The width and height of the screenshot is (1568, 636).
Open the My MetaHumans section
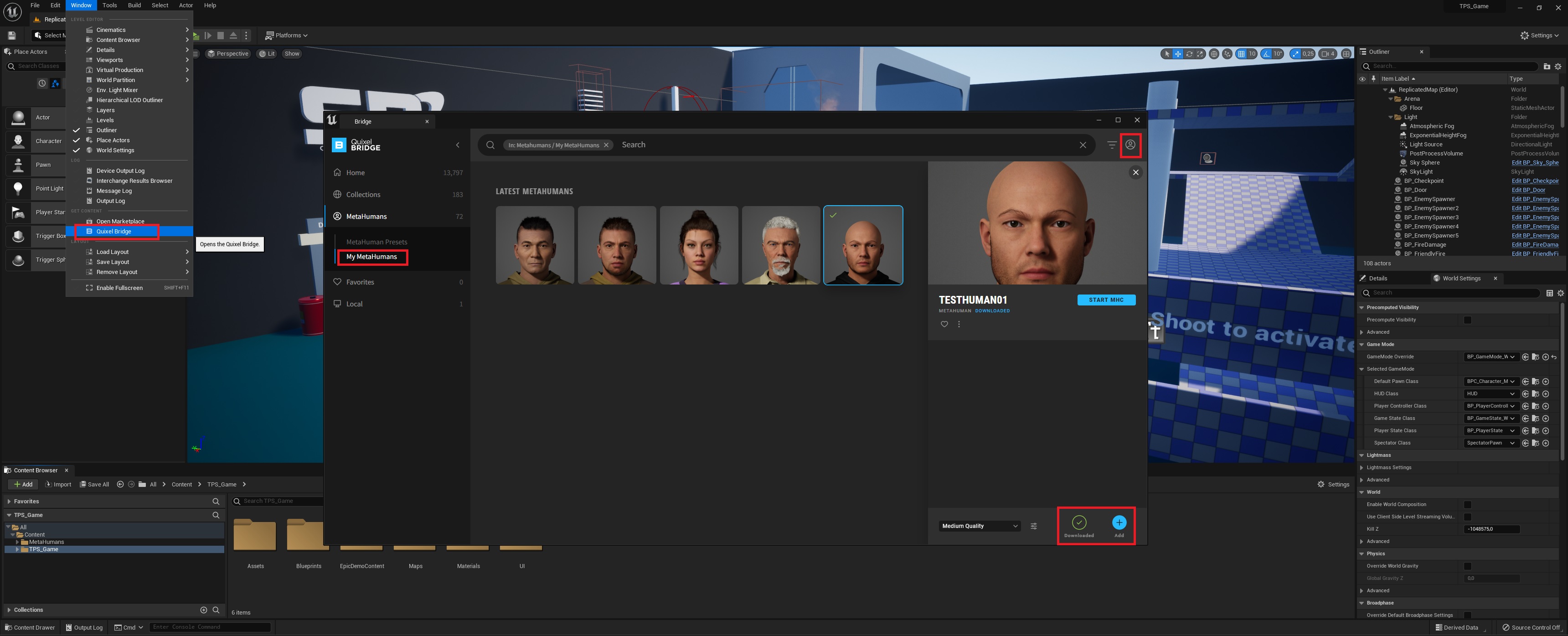371,257
